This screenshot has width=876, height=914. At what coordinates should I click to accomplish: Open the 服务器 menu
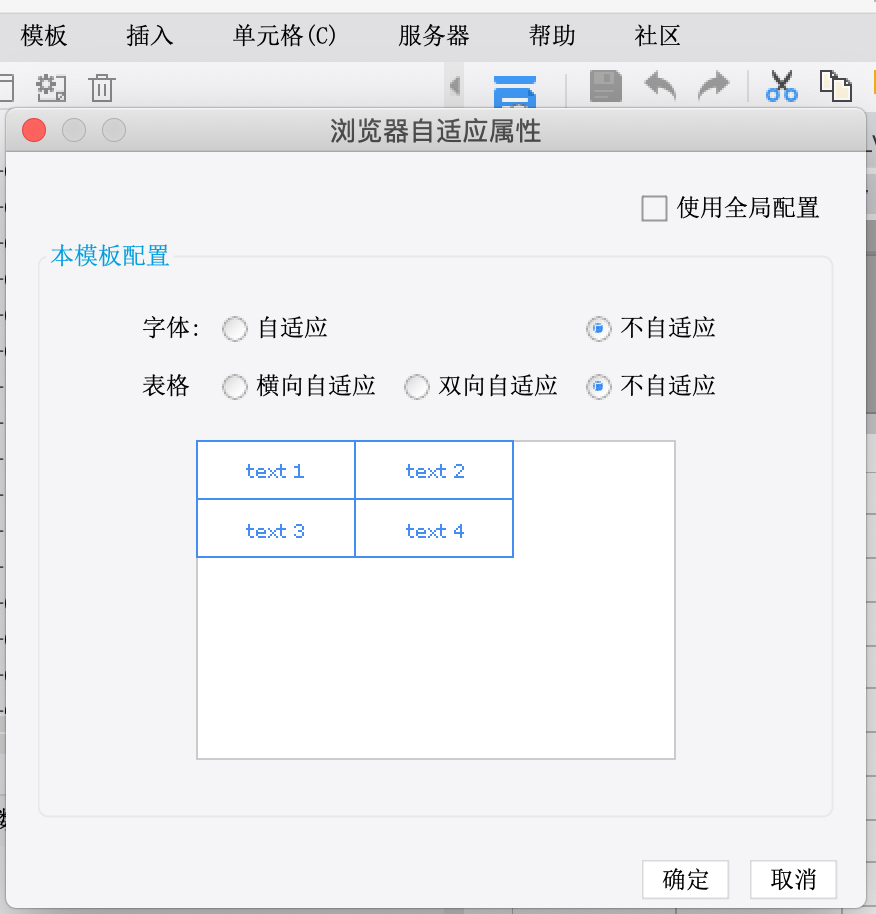pos(434,36)
